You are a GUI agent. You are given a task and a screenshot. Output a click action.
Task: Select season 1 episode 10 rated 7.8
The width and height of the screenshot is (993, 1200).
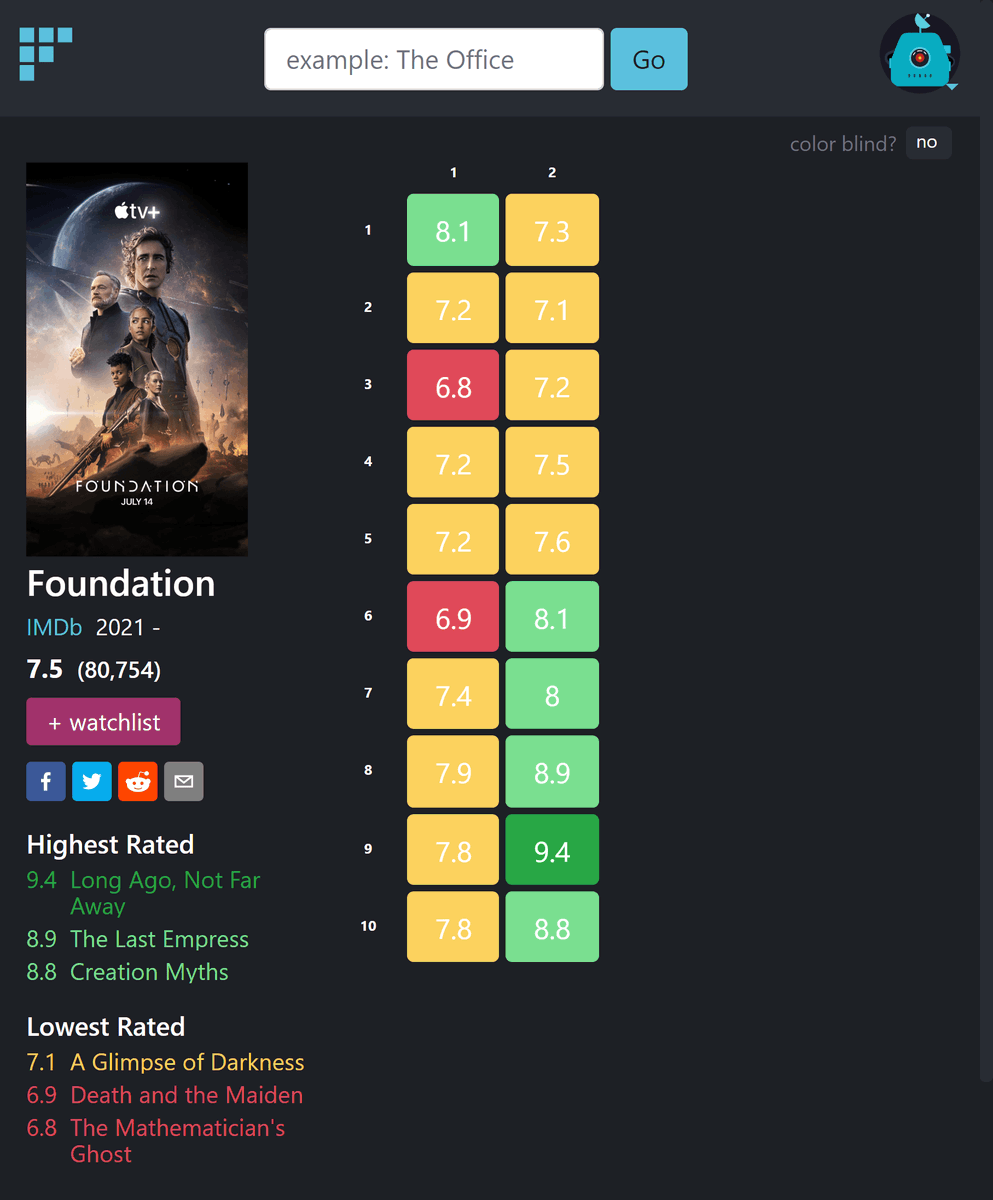coord(453,927)
